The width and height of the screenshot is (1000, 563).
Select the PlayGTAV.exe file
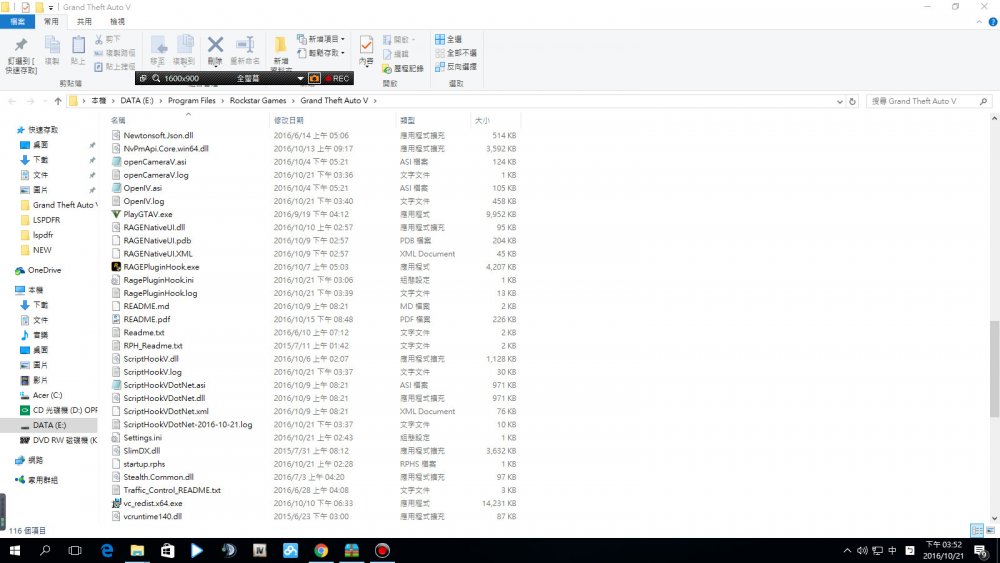[x=148, y=214]
